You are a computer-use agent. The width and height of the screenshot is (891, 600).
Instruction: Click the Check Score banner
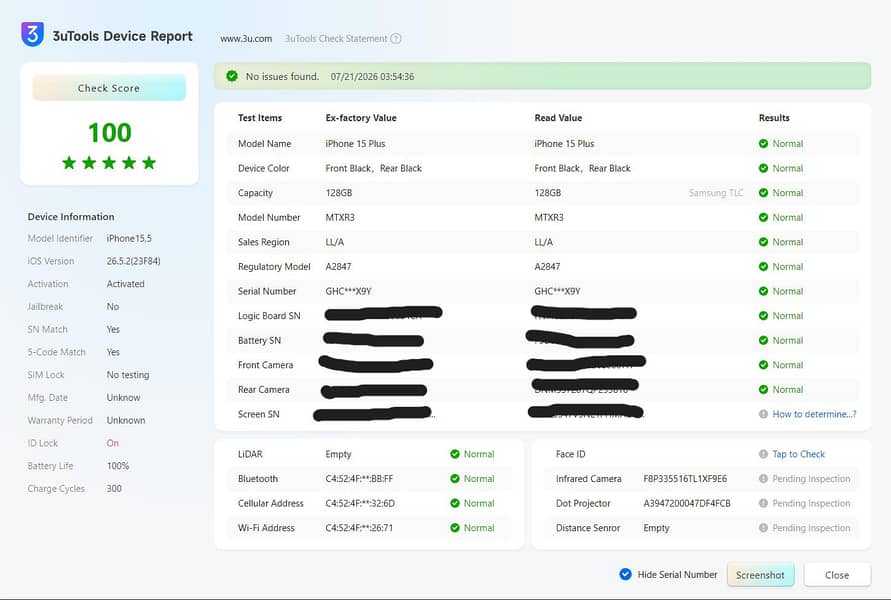(x=109, y=88)
